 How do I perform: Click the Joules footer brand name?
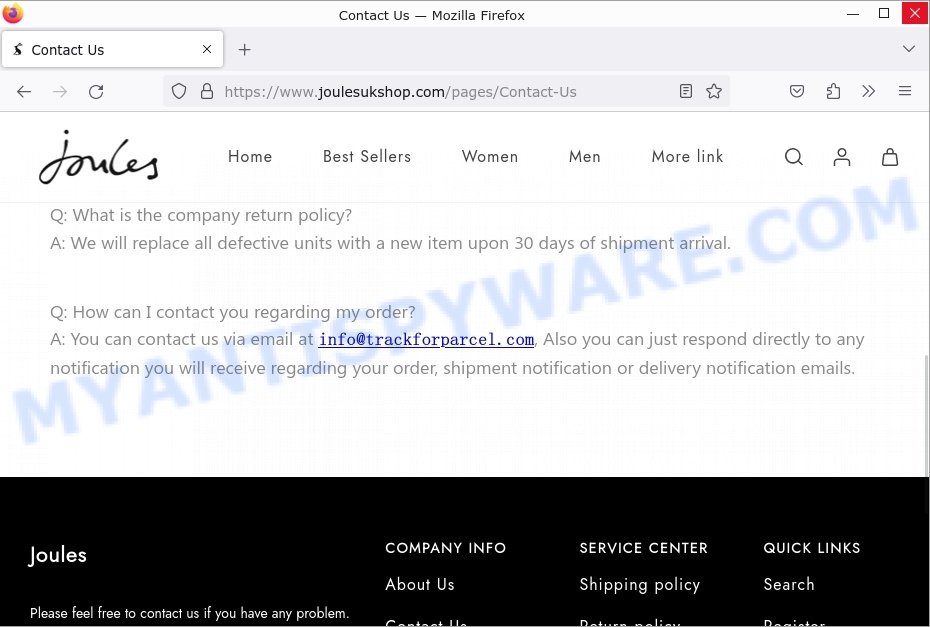pos(58,555)
